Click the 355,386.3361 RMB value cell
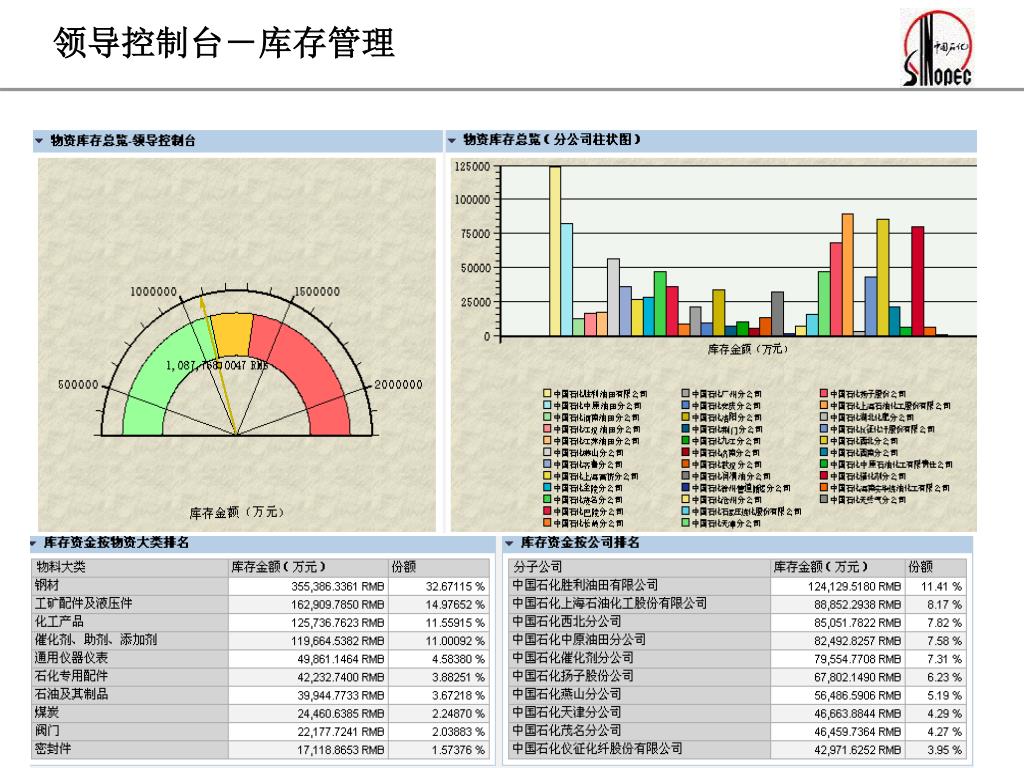 click(x=309, y=586)
